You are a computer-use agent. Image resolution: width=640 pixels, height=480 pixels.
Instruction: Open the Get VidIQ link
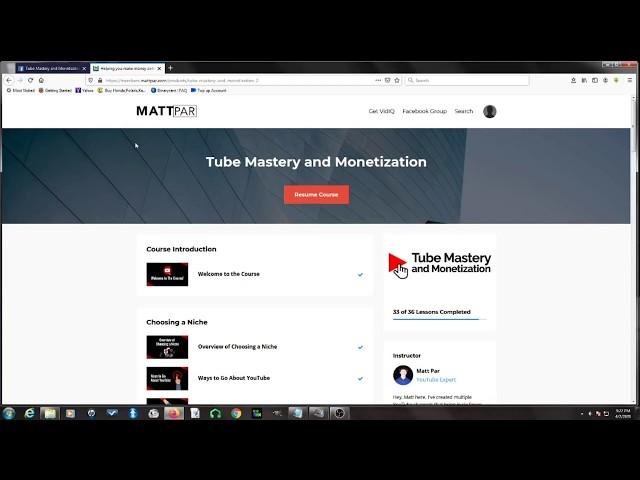382,111
